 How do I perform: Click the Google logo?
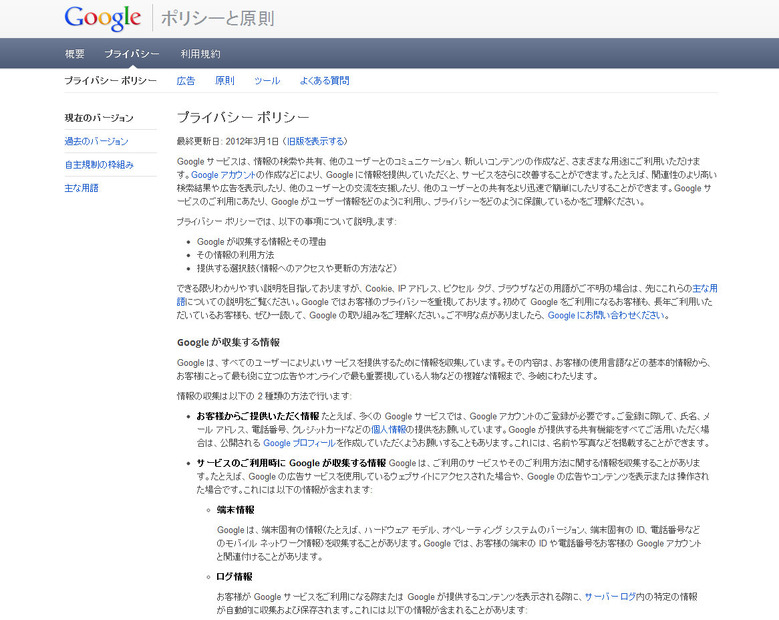(x=103, y=18)
